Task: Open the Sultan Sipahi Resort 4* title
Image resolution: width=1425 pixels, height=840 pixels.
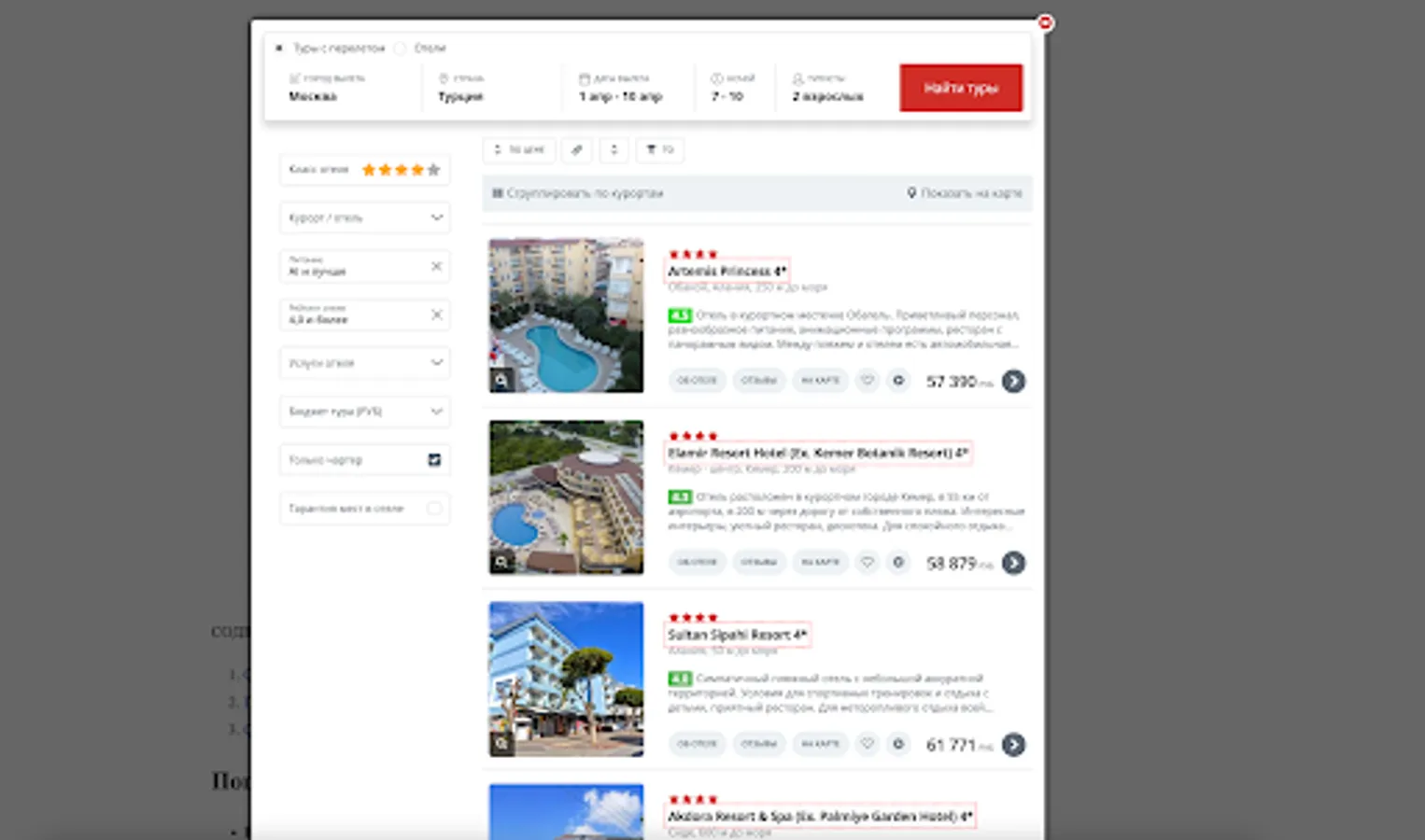Action: click(x=737, y=635)
